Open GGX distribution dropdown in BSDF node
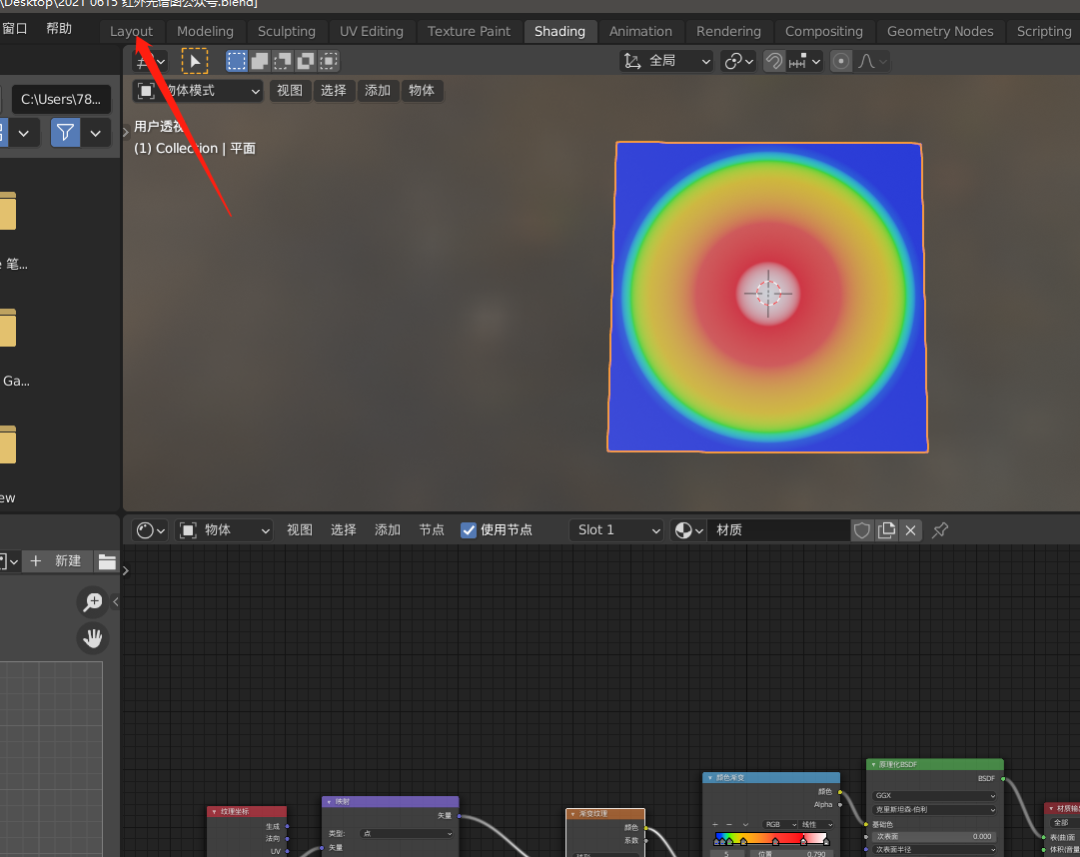This screenshot has width=1080, height=857. 935,796
